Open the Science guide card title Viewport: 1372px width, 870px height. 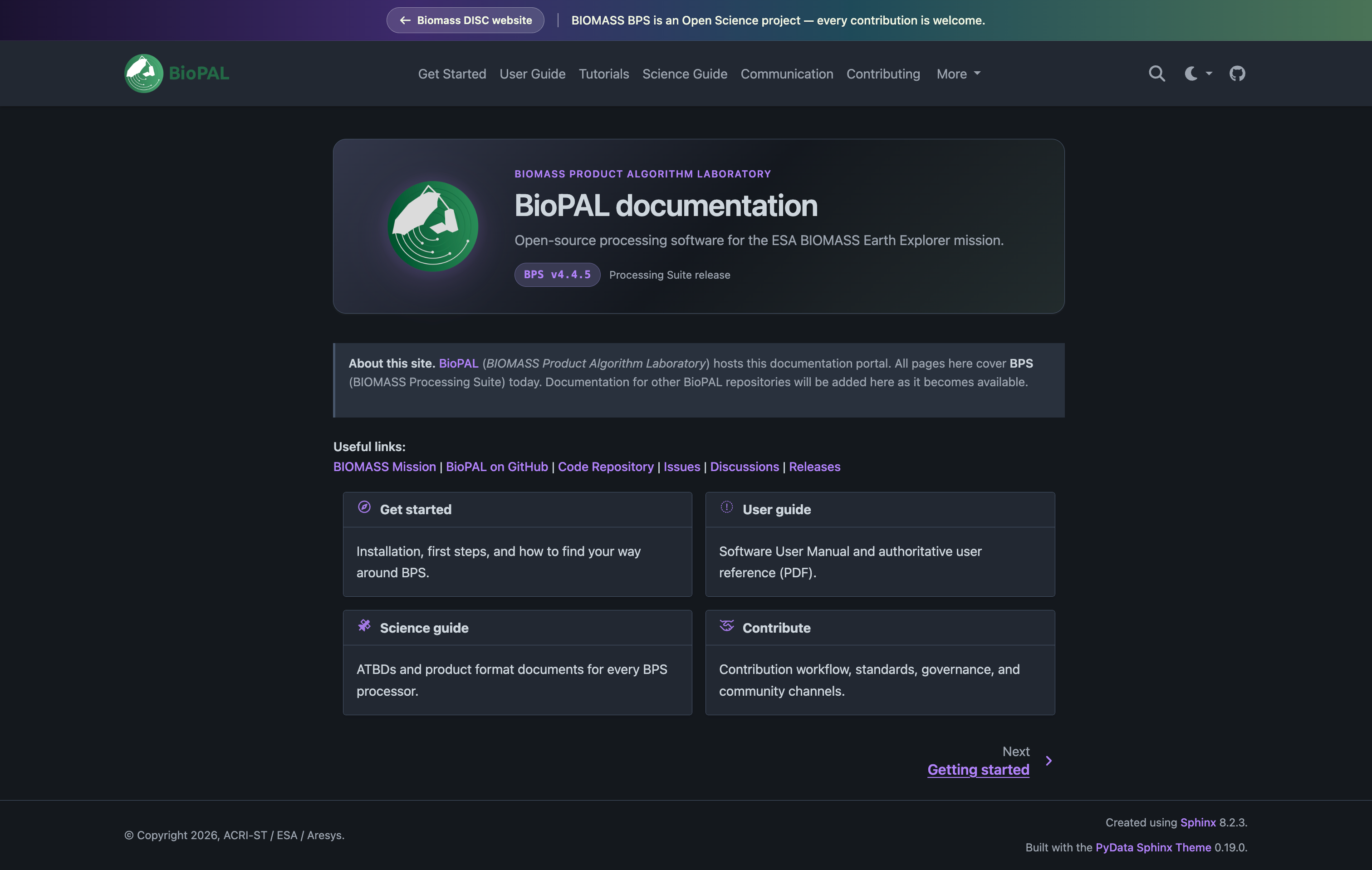pyautogui.click(x=424, y=628)
